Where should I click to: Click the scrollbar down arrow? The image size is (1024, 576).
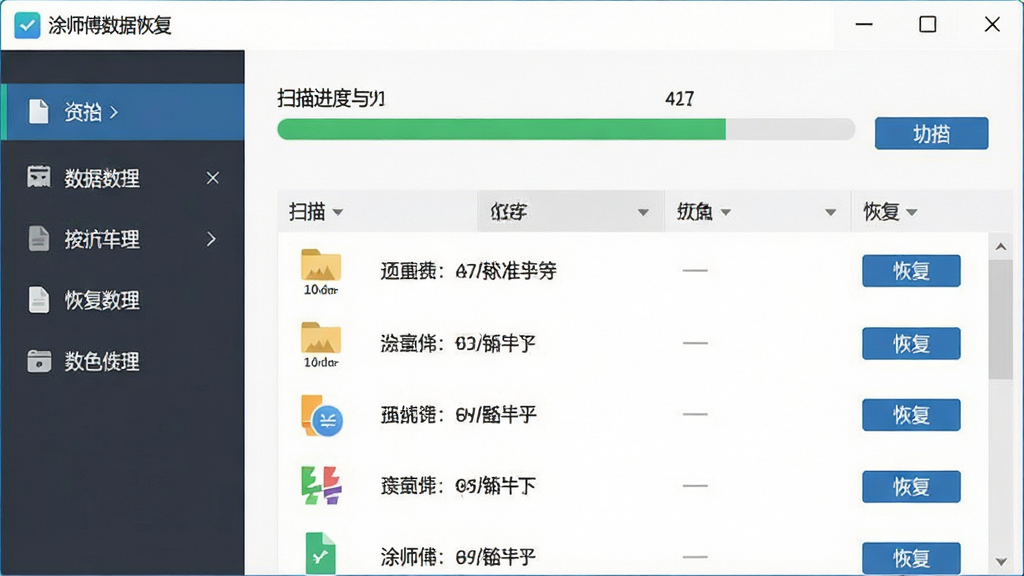[1000, 562]
